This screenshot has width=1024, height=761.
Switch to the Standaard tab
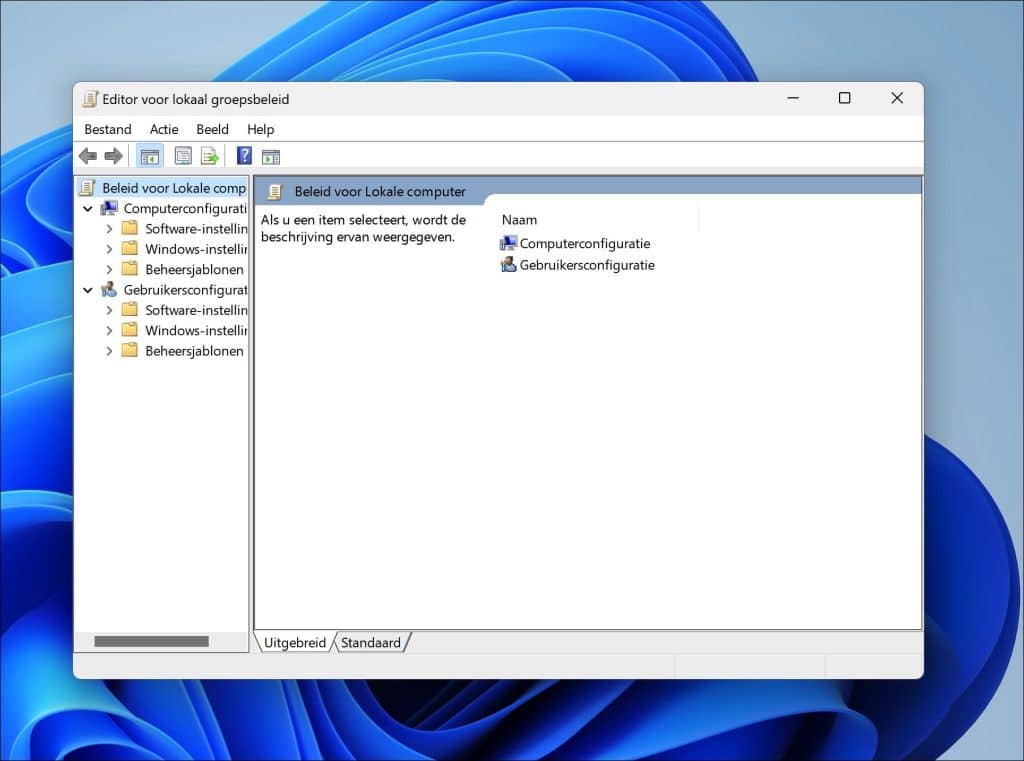click(x=370, y=643)
